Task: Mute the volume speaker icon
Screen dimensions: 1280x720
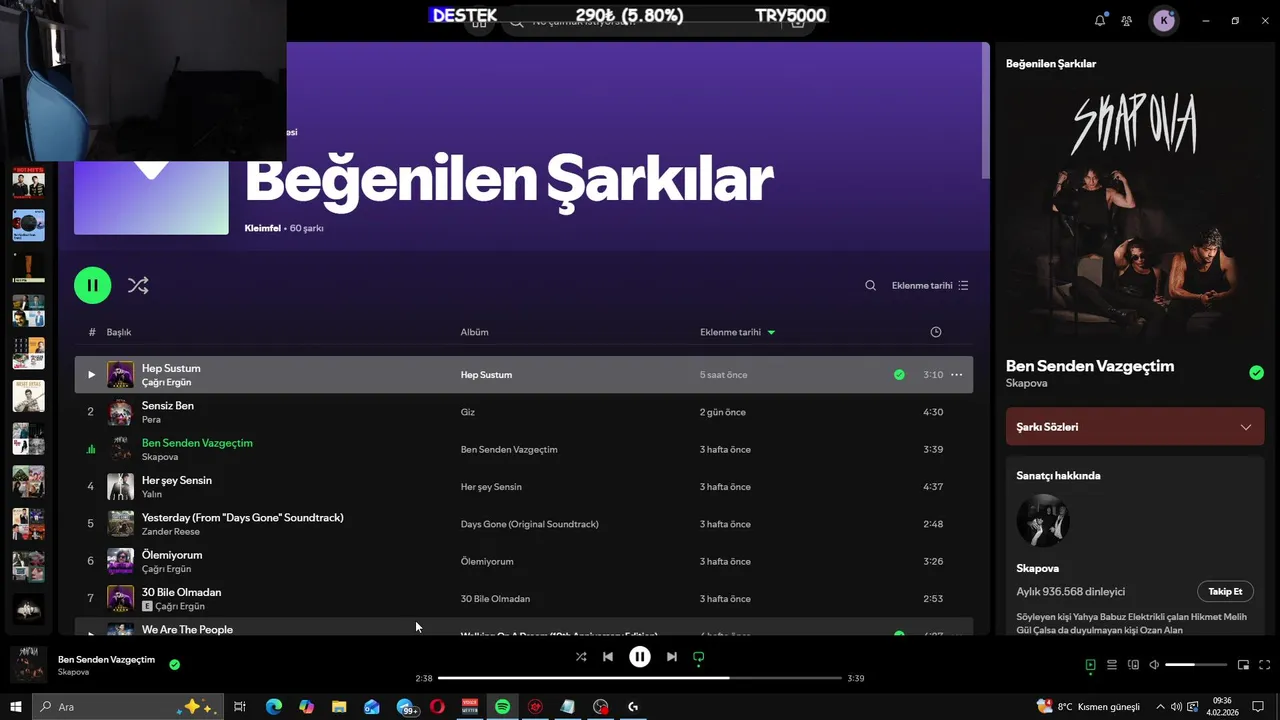Action: 1154,665
